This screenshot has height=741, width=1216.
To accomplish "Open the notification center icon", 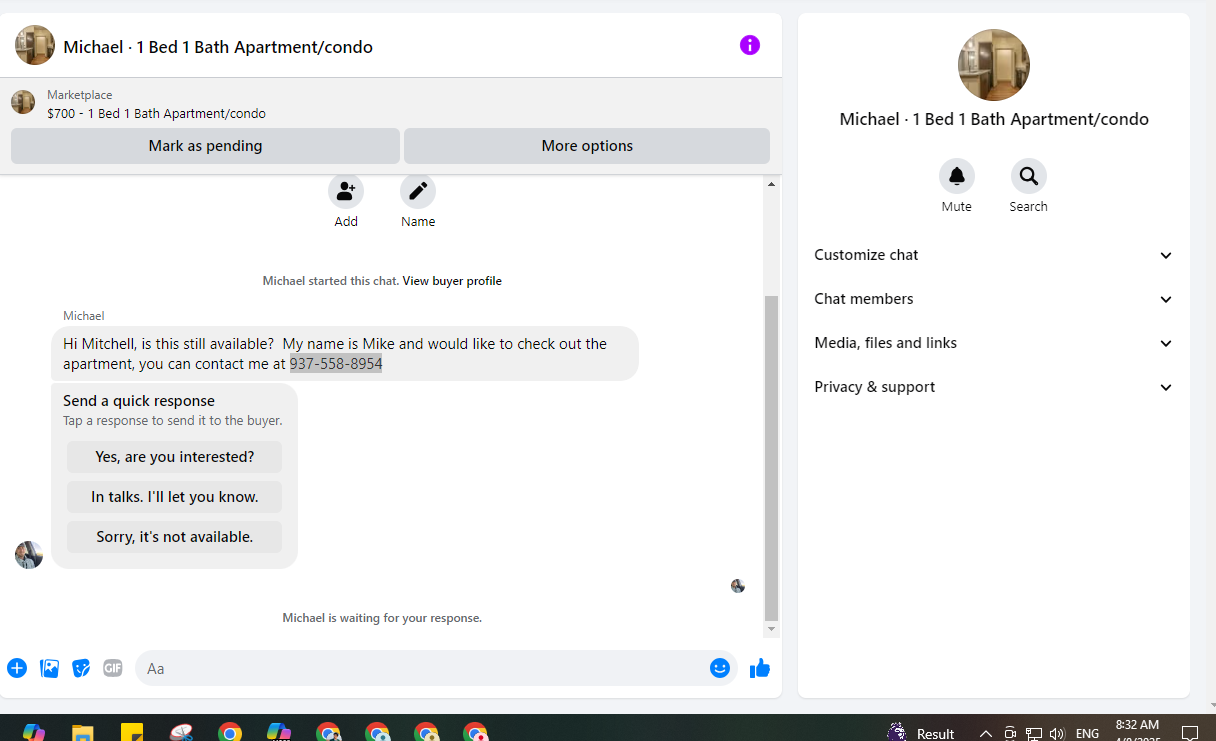I will 1190,733.
